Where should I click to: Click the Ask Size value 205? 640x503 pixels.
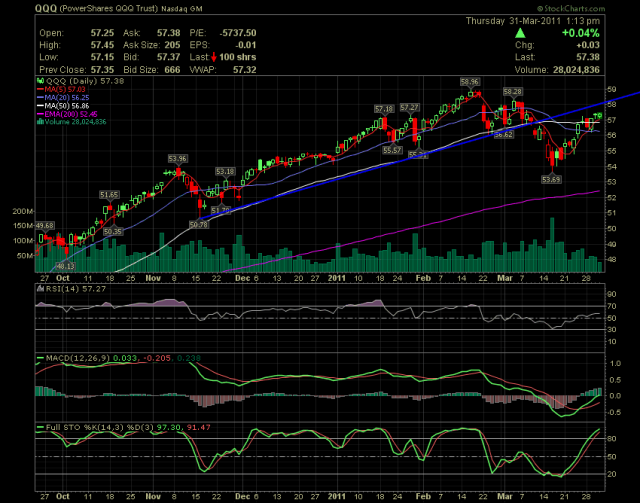tap(173, 45)
